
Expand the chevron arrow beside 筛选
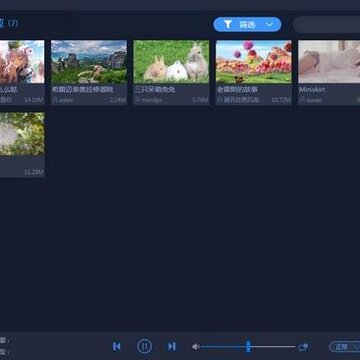(x=269, y=24)
